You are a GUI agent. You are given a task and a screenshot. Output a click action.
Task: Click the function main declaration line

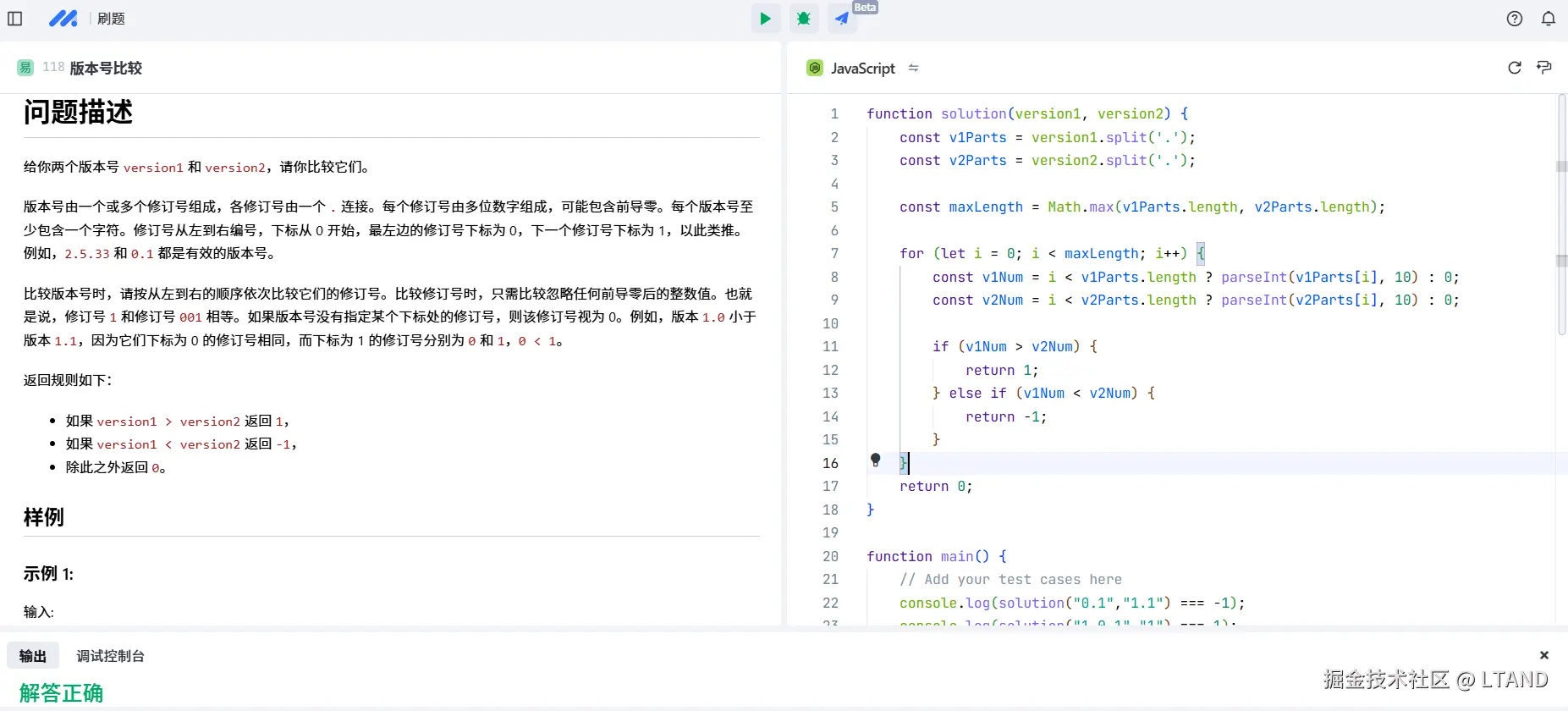(937, 556)
